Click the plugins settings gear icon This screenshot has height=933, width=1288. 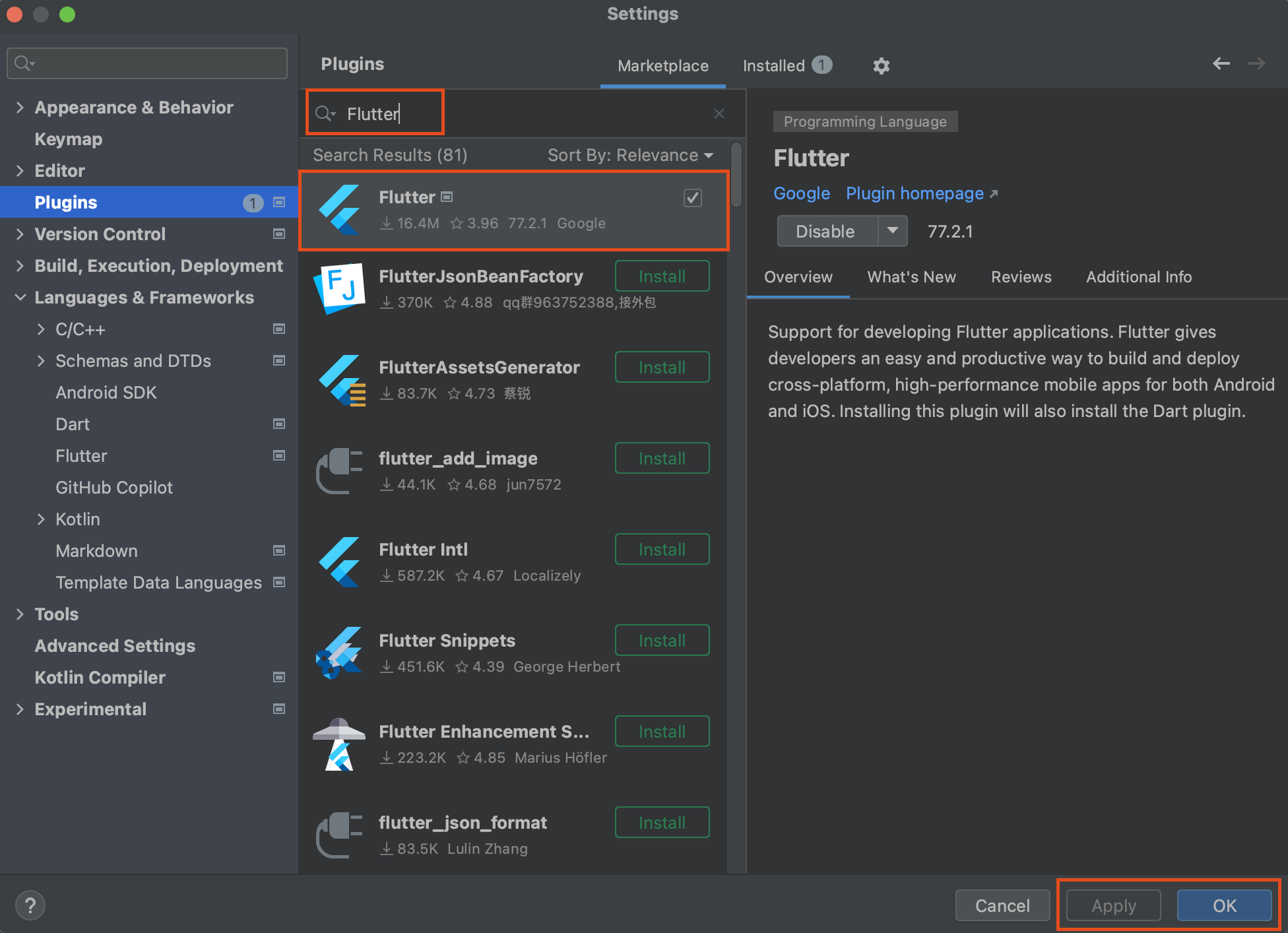[881, 65]
